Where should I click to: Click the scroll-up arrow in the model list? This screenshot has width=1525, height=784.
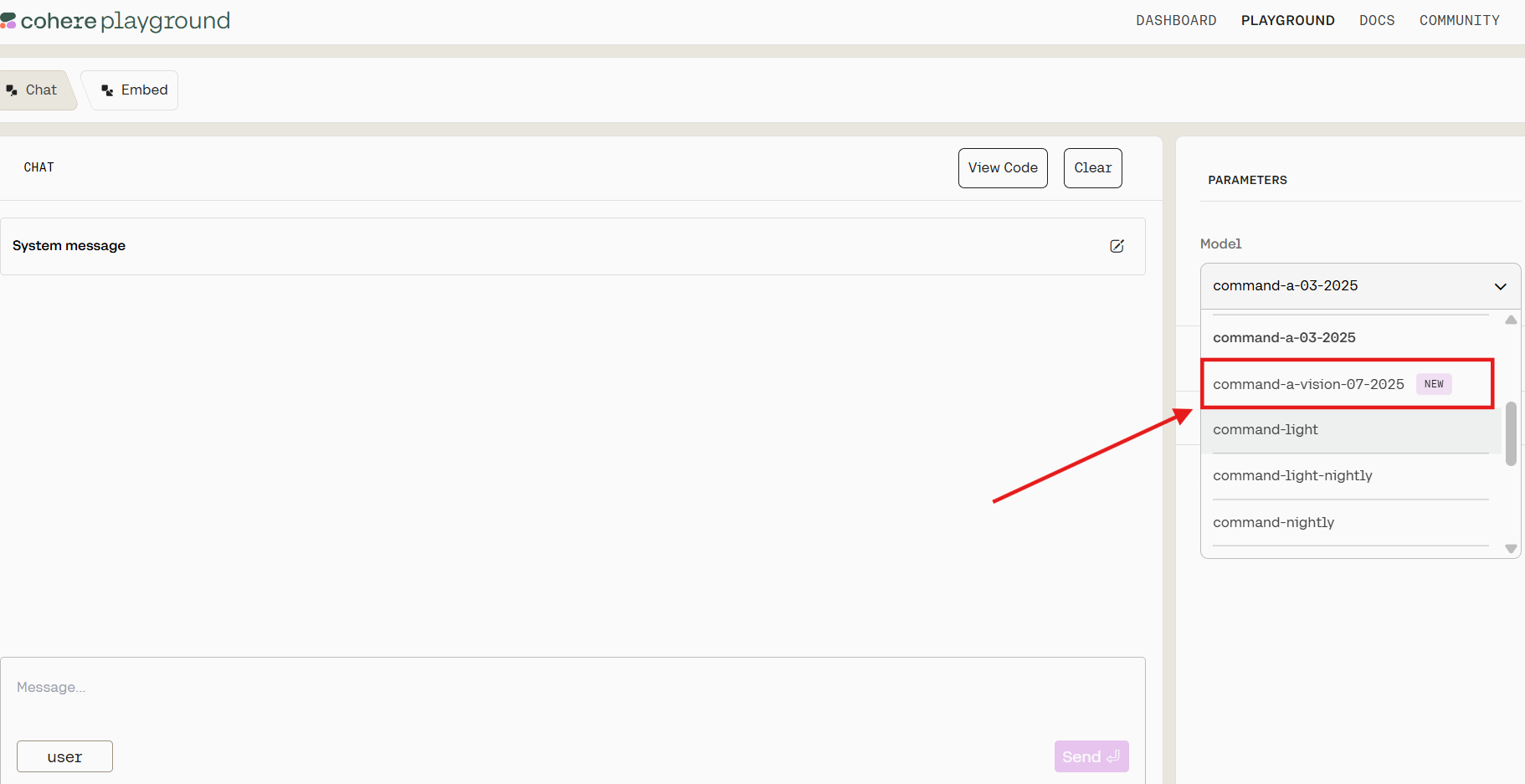pos(1511,319)
